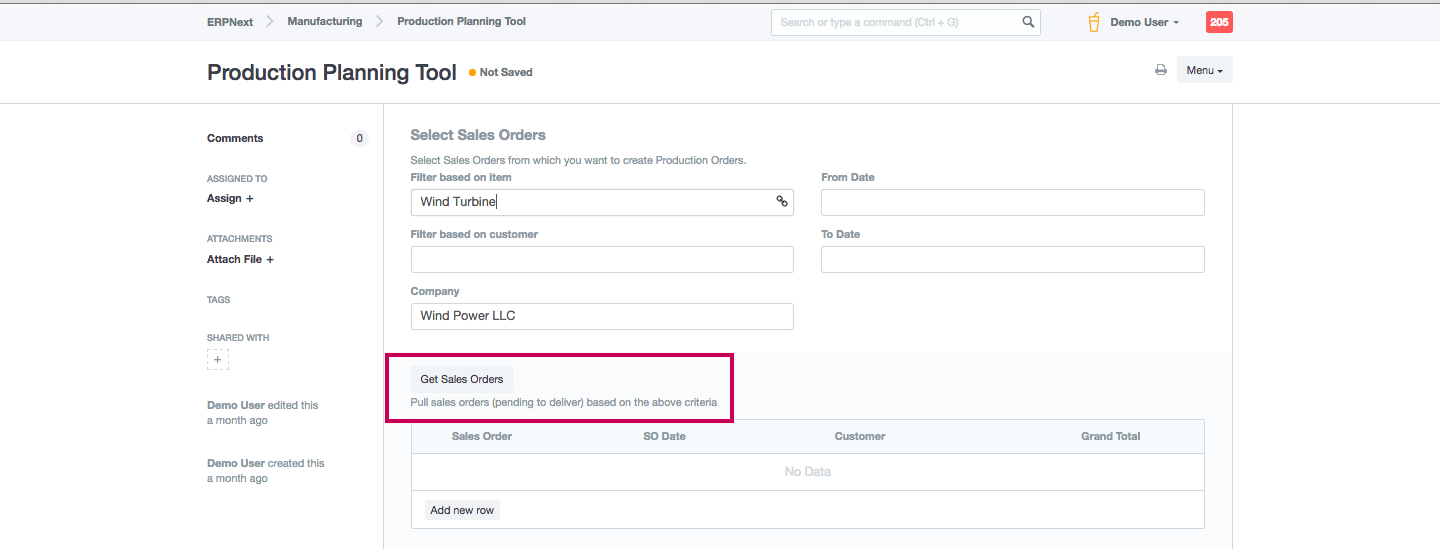Focus the To Date field
This screenshot has height=549, width=1440.
click(1012, 260)
